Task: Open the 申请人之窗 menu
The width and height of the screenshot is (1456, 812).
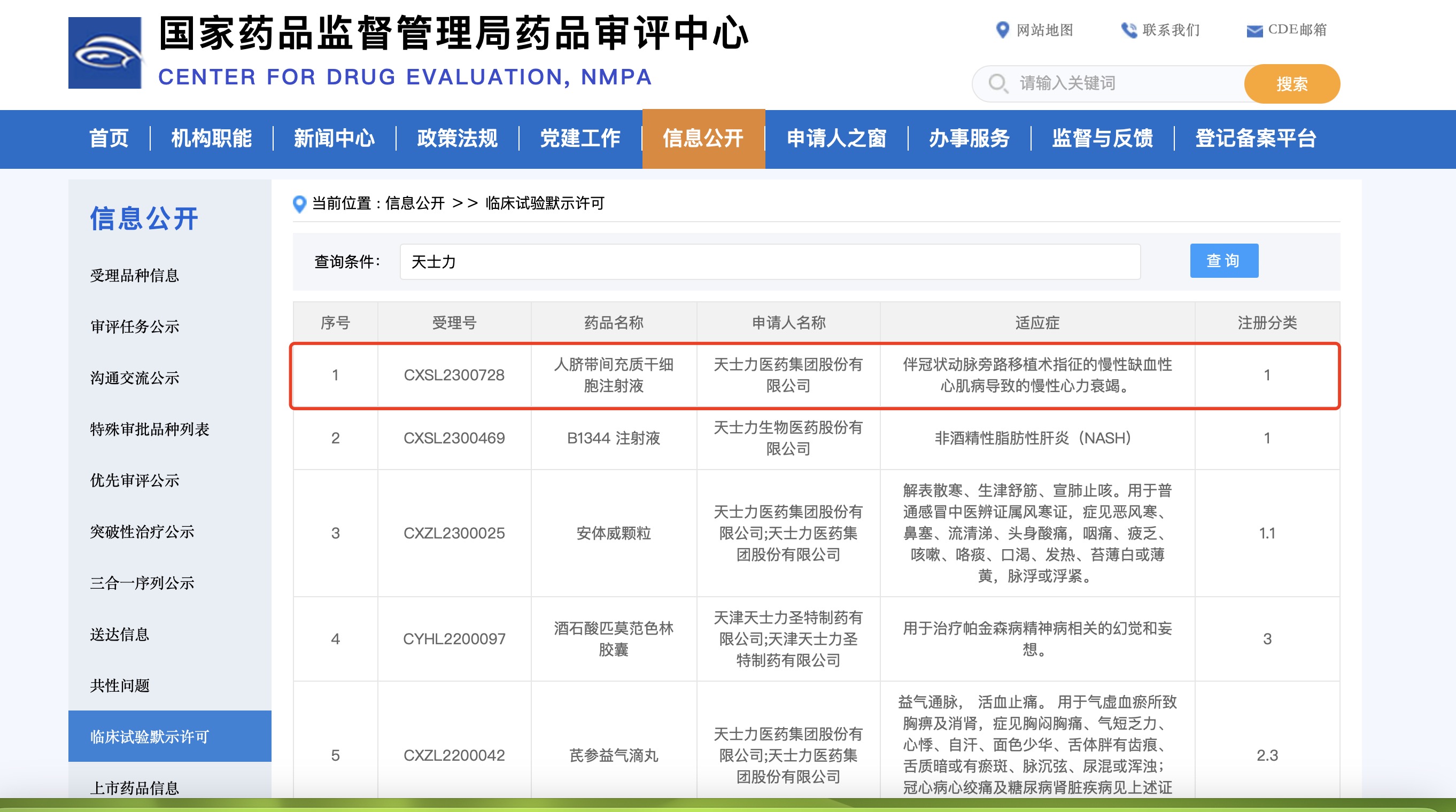Action: pyautogui.click(x=837, y=139)
